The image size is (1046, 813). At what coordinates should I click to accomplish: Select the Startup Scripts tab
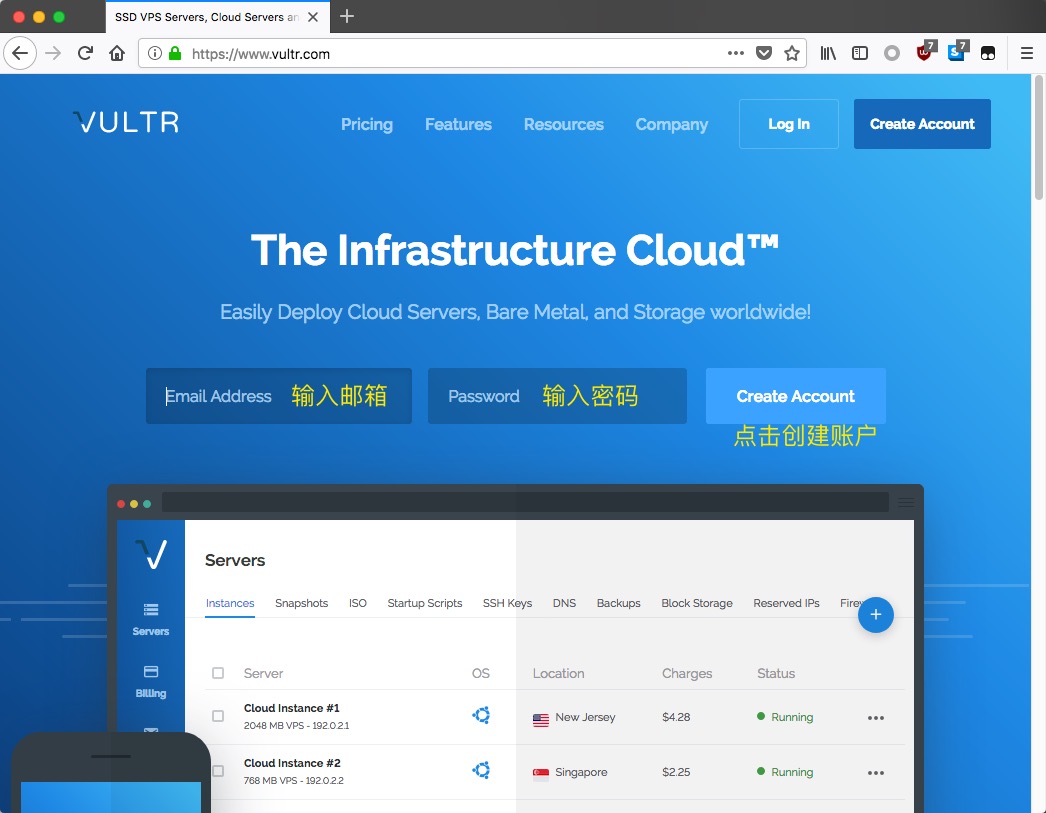coord(425,603)
